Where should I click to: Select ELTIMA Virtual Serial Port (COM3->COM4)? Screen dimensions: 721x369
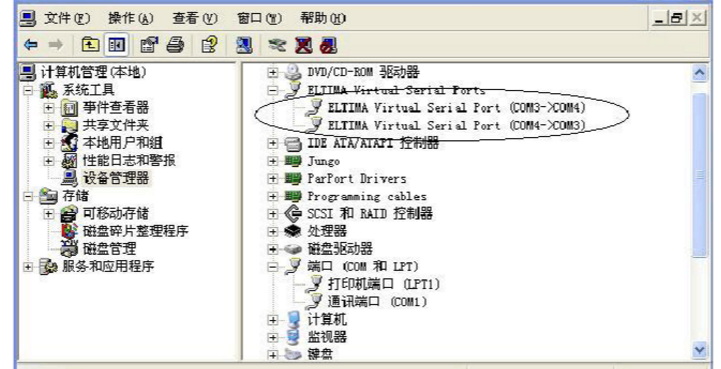[457, 108]
